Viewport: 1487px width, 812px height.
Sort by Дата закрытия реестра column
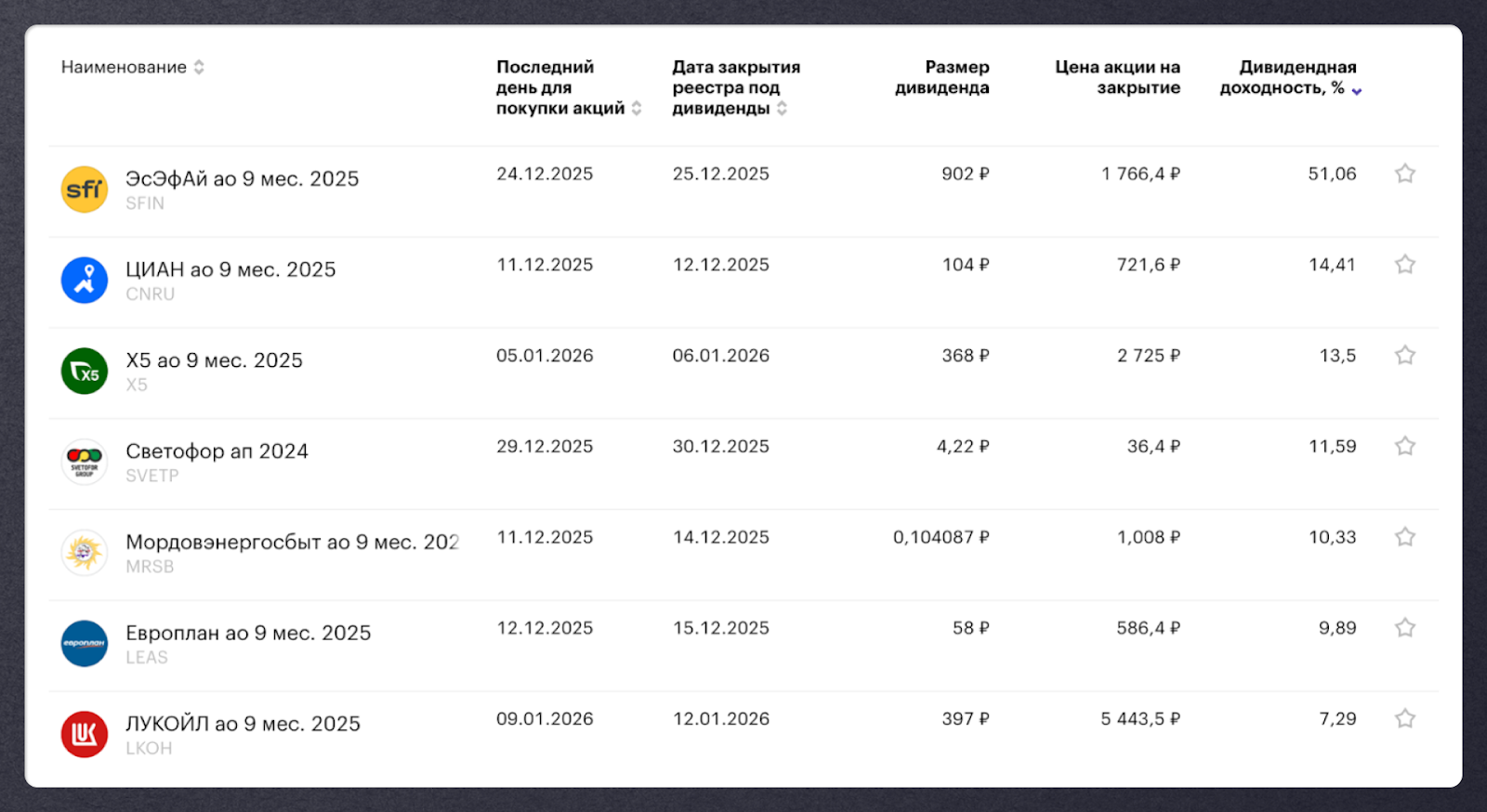point(782,109)
